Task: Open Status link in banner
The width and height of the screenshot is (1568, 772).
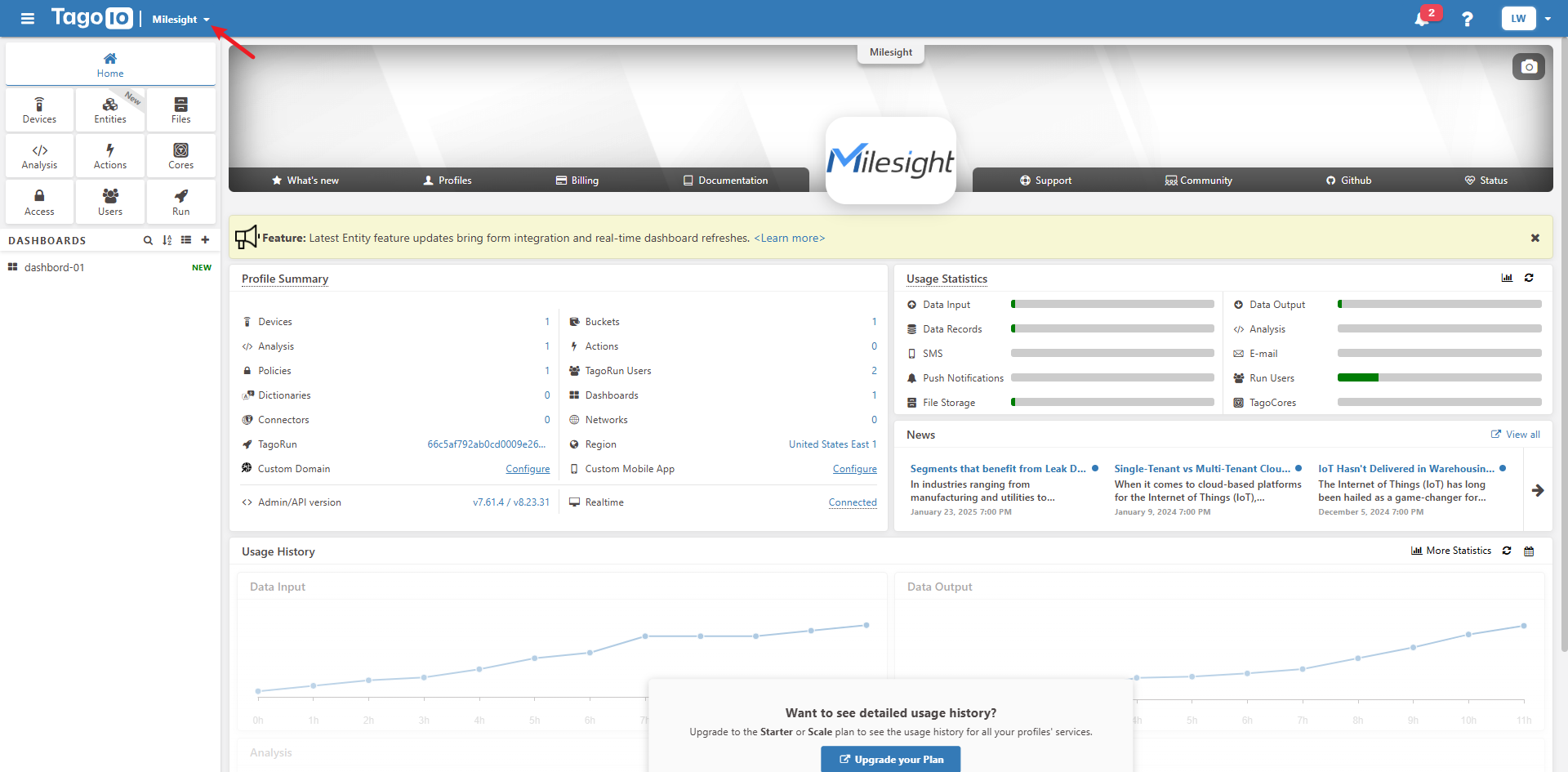Action: pos(1486,181)
